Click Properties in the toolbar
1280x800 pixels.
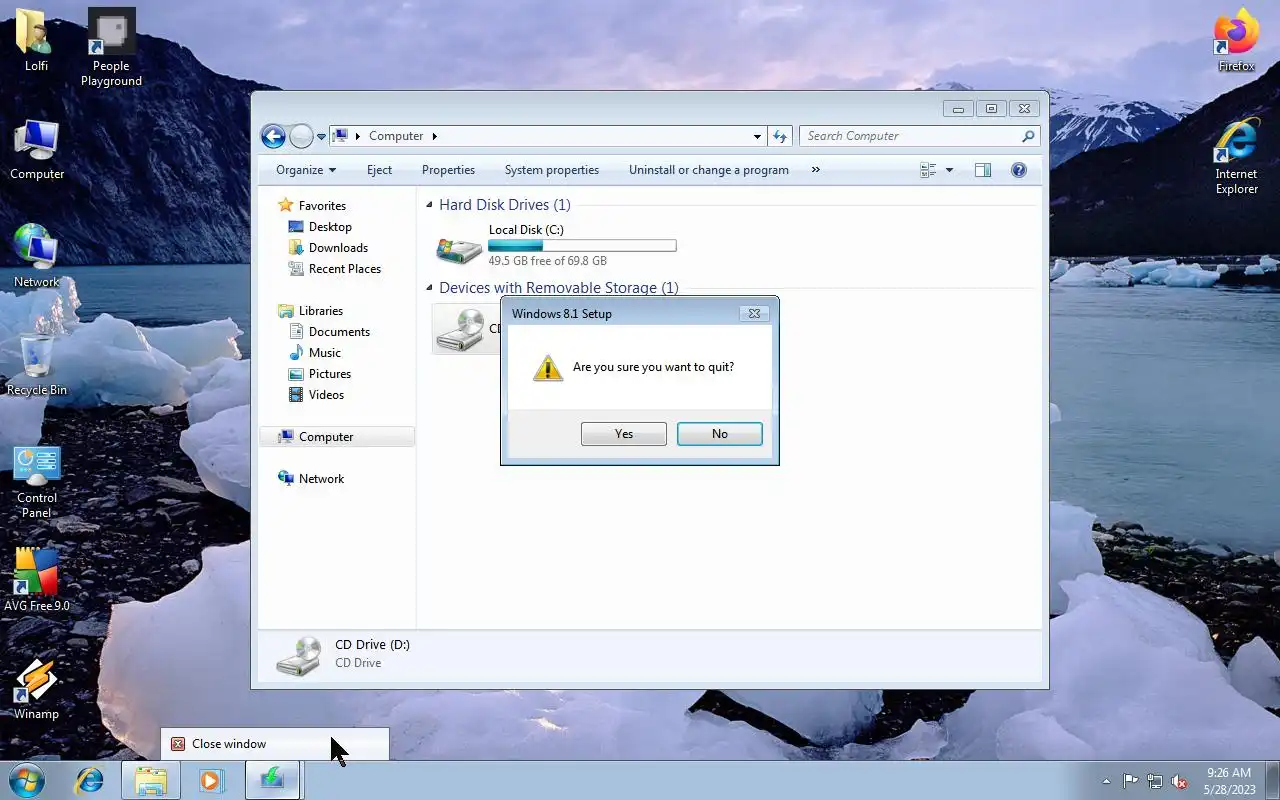[x=448, y=170]
